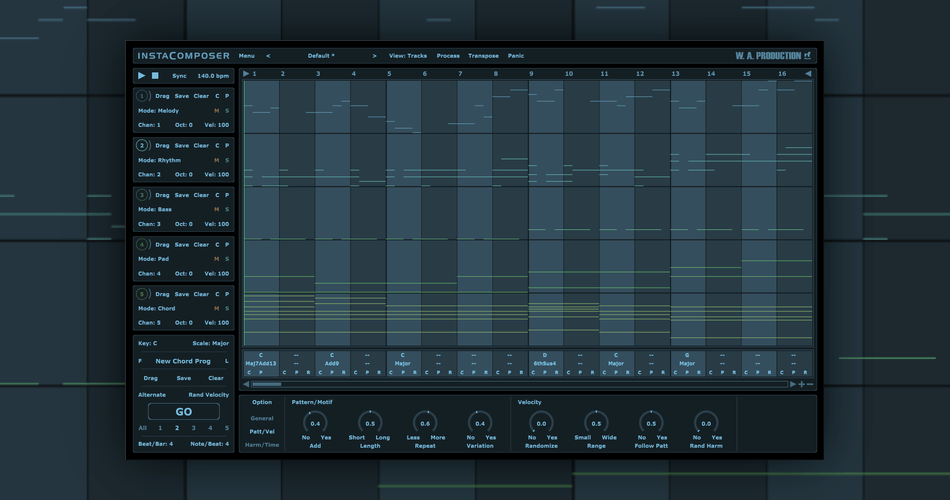Solo track 3 Bass
Viewport: 950px width, 500px height.
(x=227, y=210)
